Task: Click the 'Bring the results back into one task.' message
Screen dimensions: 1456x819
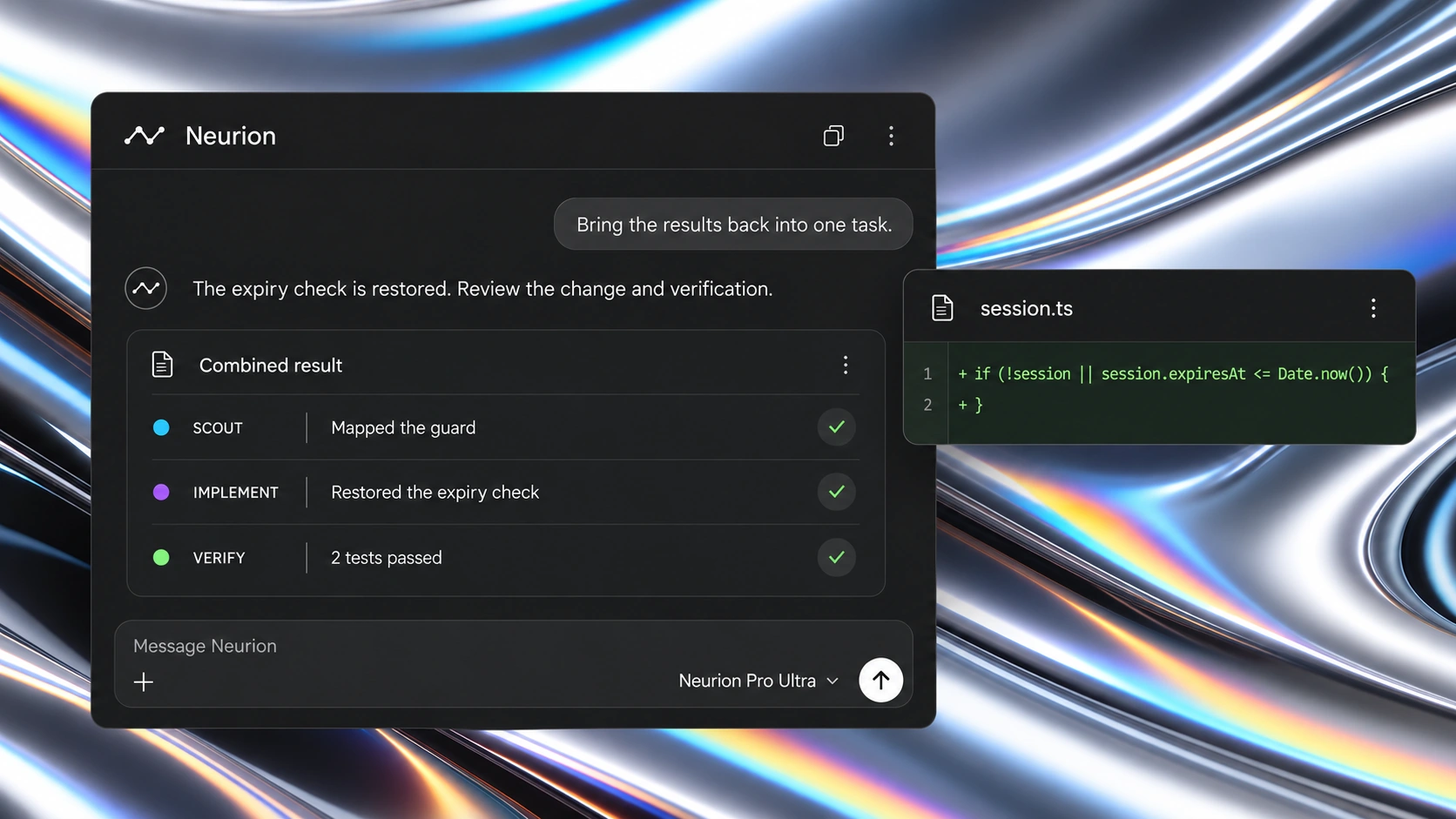Action: tap(733, 225)
